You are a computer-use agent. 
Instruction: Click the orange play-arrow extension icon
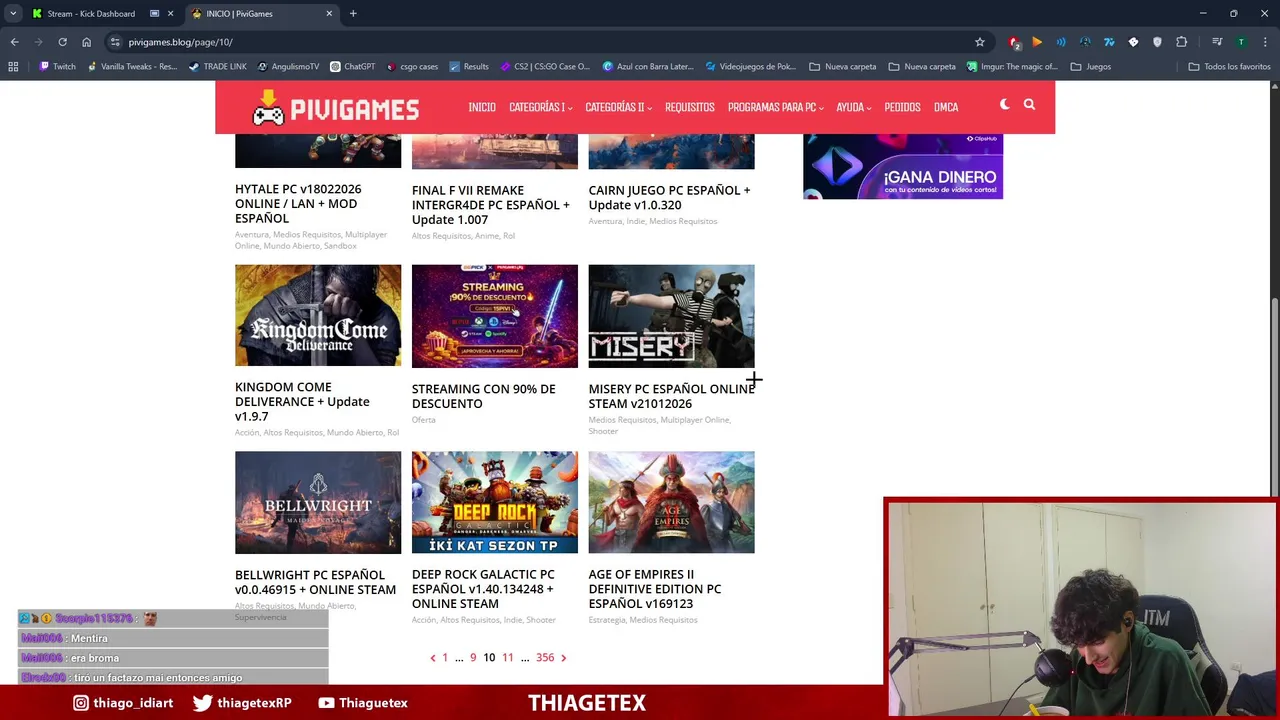tap(1037, 42)
